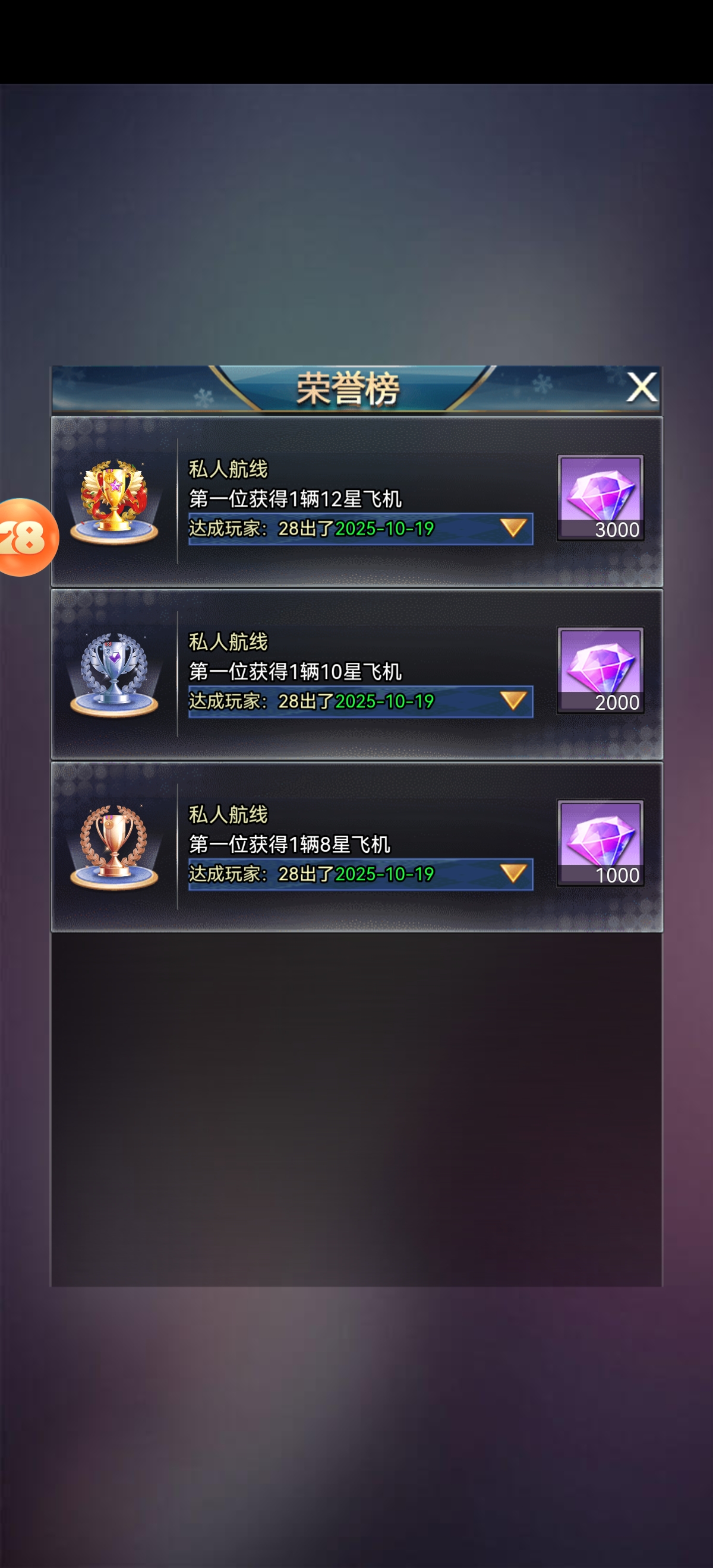
Task: Expand player list for 8星飞机 achievement
Action: coord(513,874)
